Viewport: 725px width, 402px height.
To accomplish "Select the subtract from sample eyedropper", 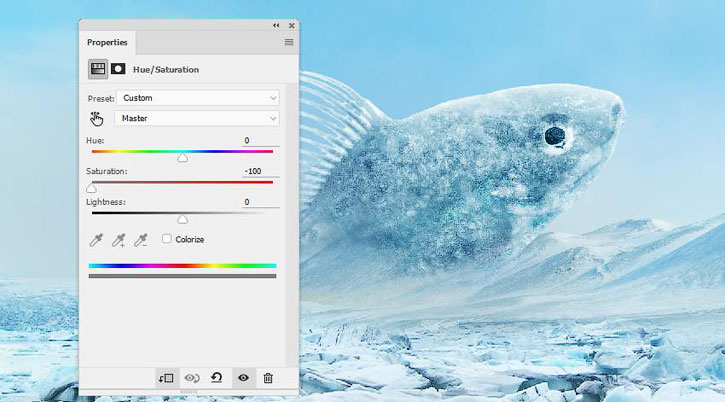I will [x=141, y=239].
